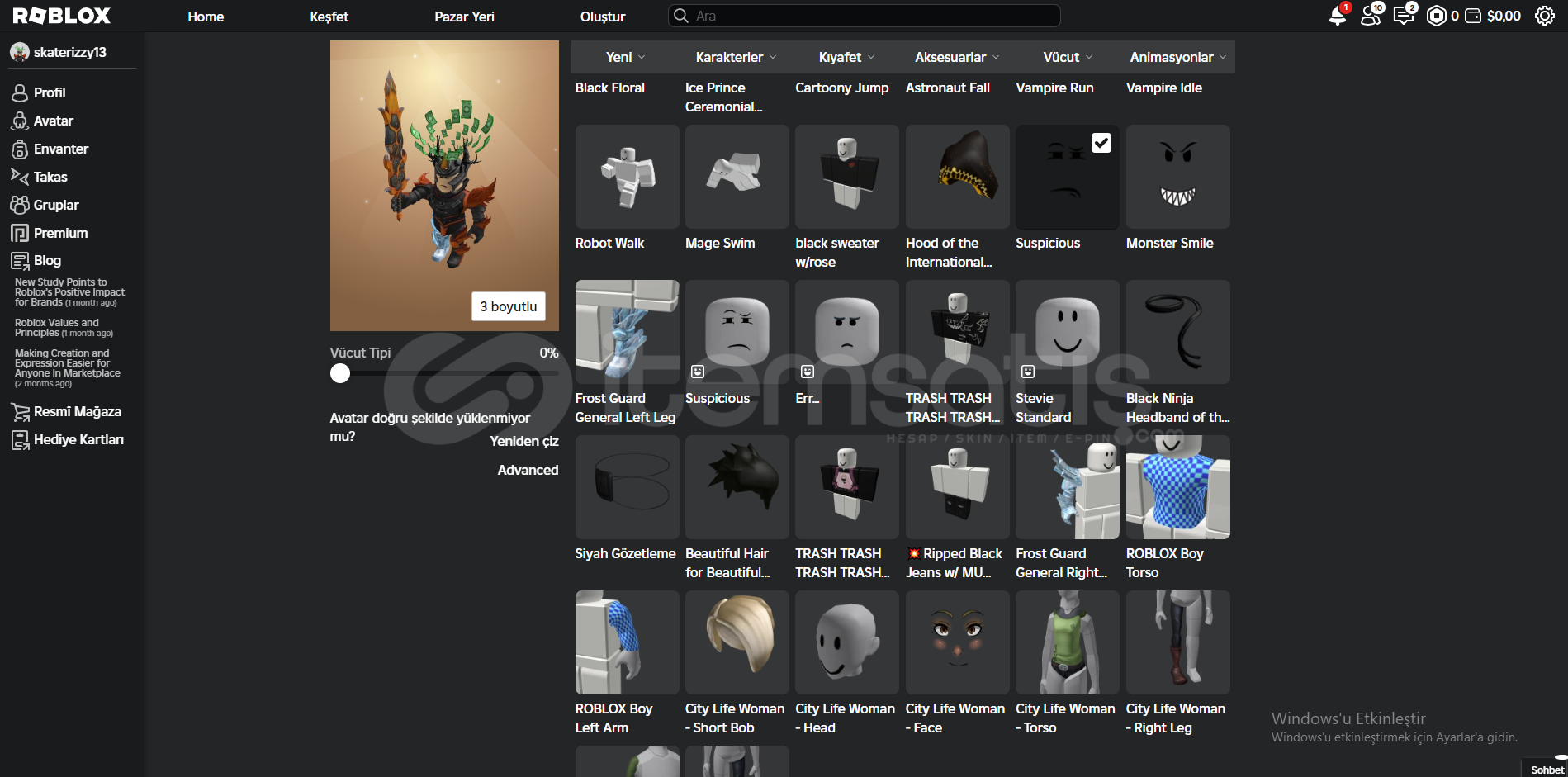This screenshot has height=777, width=1568.
Task: Expand the Yeni dropdown
Action: 626,57
